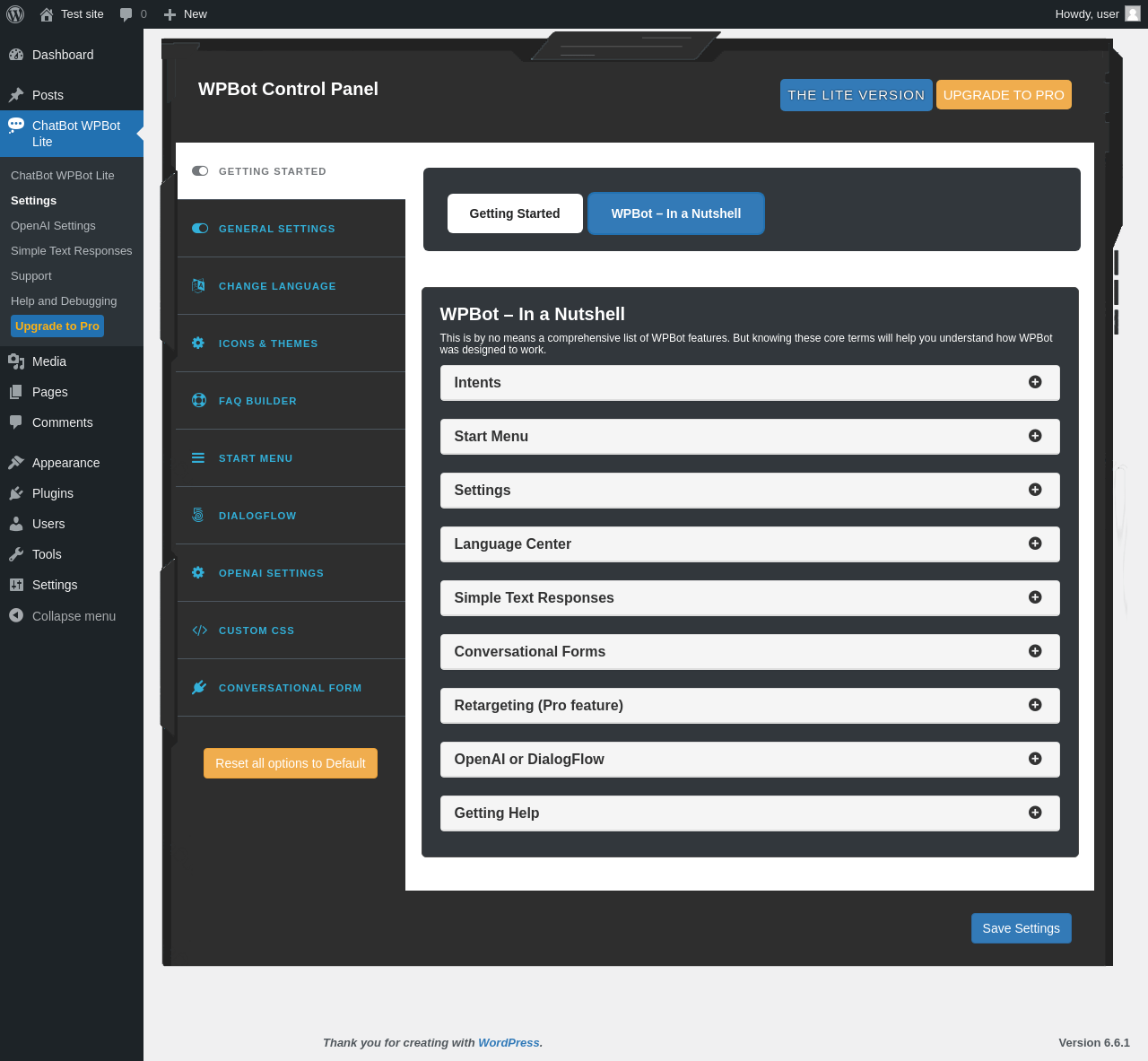Image resolution: width=1148 pixels, height=1061 pixels.
Task: Switch to the Getting Started tab
Action: tap(515, 213)
